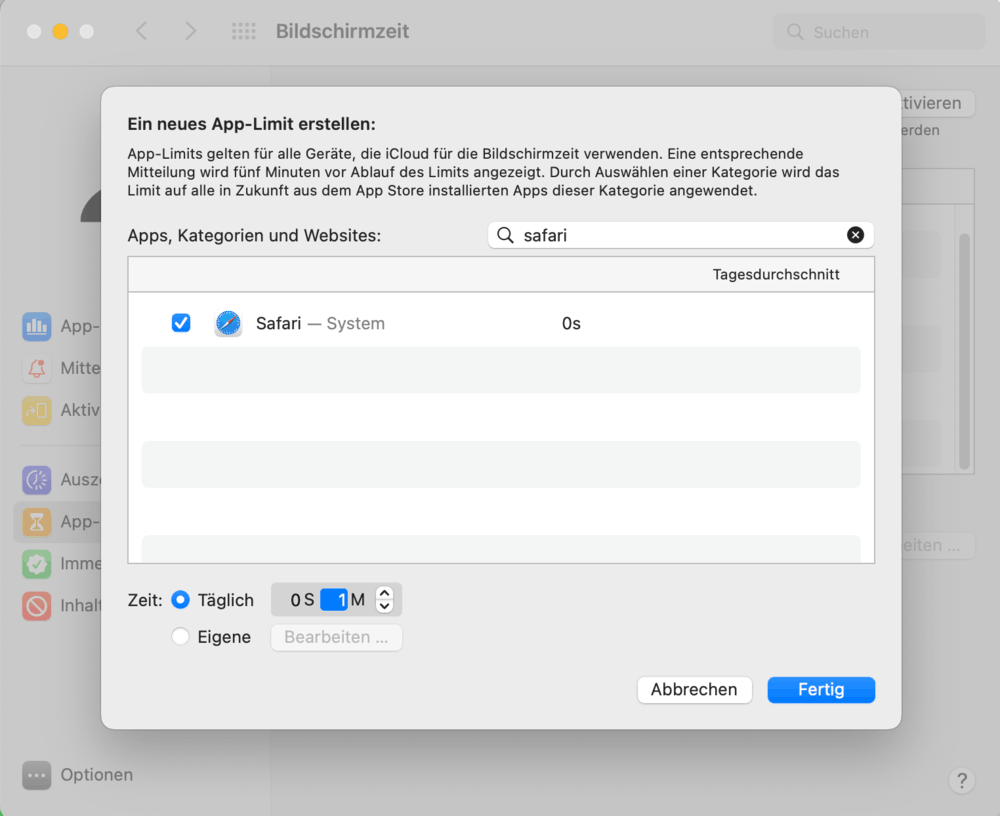
Task: Select the Täglich radio button
Action: click(x=180, y=600)
